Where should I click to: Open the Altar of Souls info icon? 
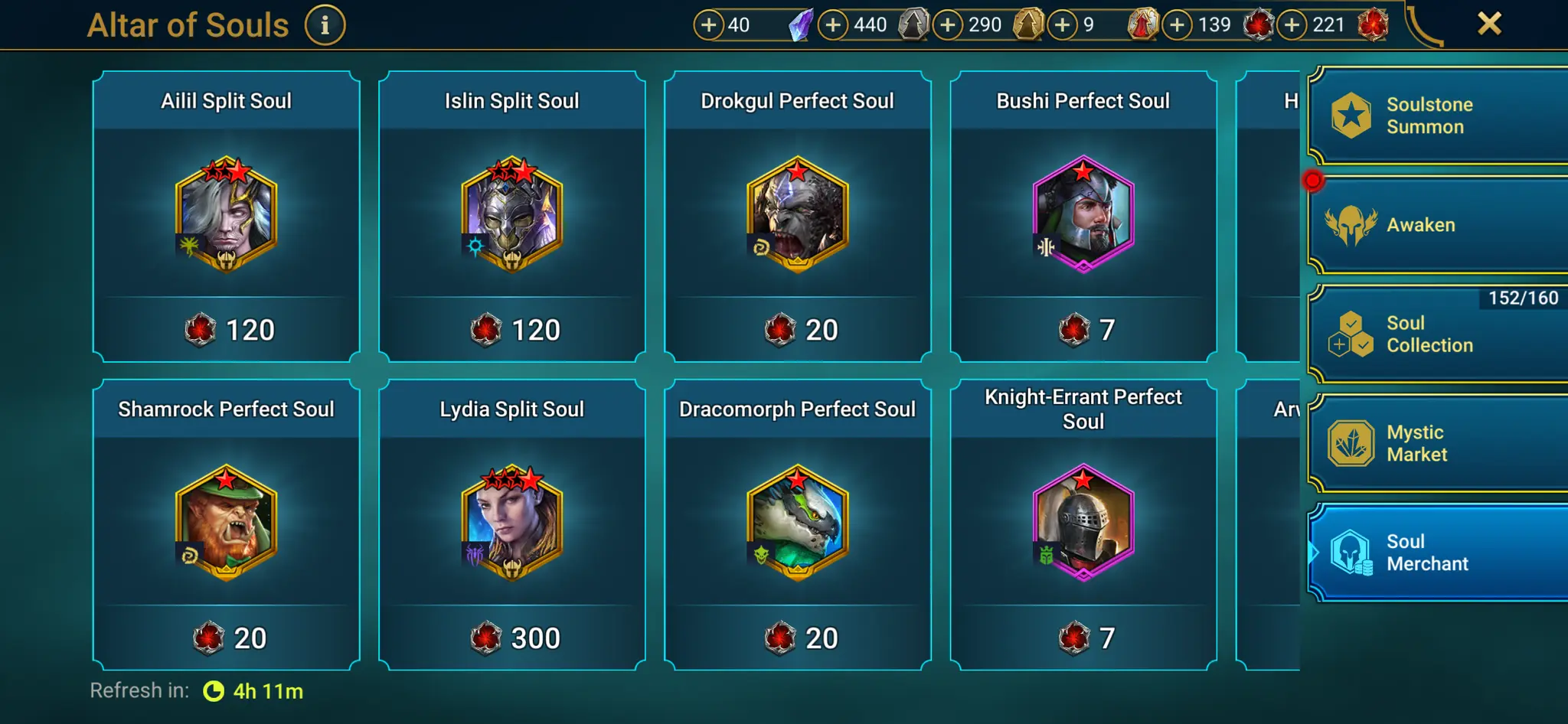tap(325, 25)
